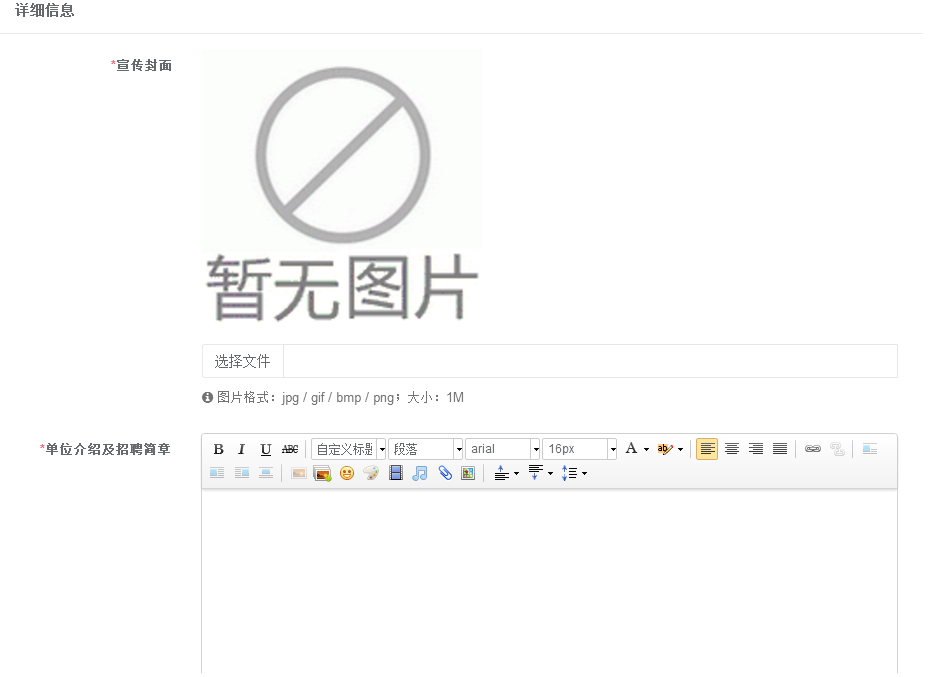Center align the text
The image size is (936, 677).
(732, 449)
